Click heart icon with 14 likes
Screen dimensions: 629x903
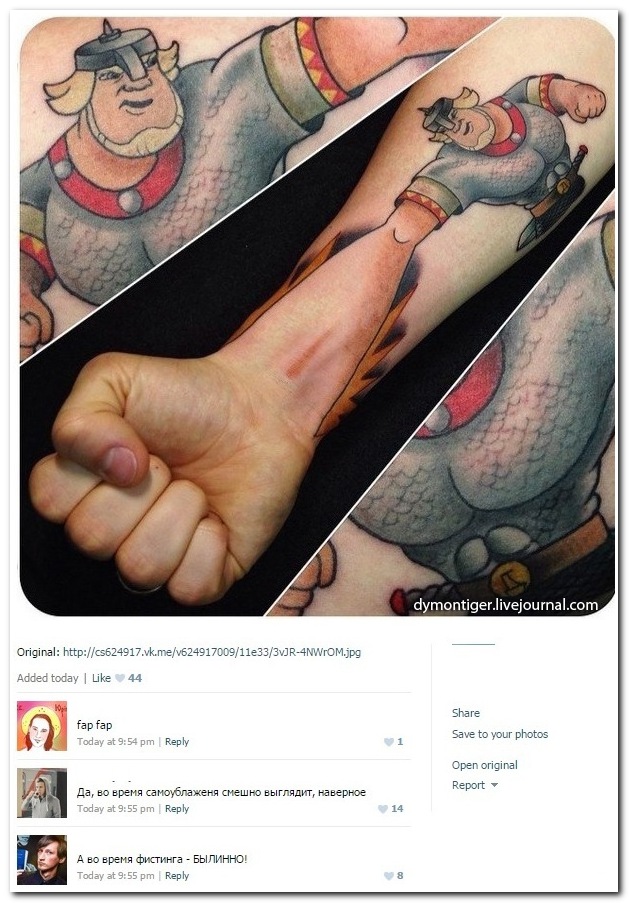(382, 809)
